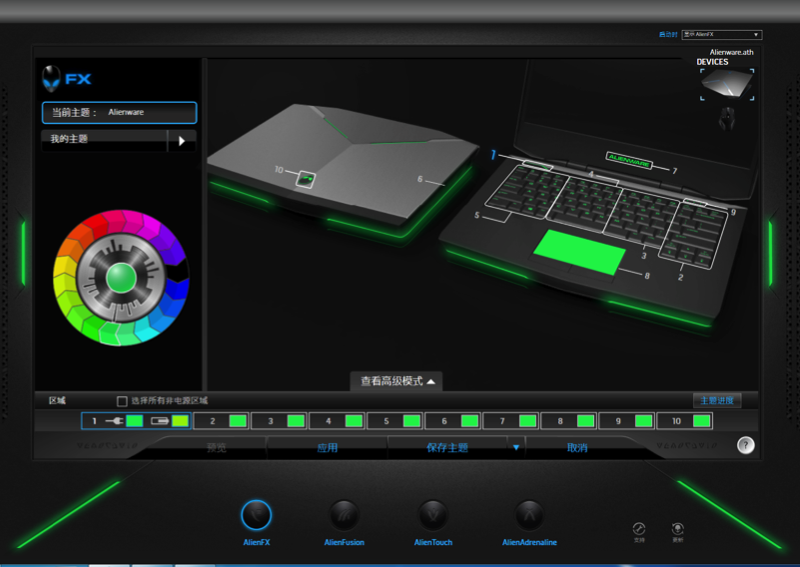The height and width of the screenshot is (567, 800).
Task: Click the 应用 button
Action: [x=327, y=448]
